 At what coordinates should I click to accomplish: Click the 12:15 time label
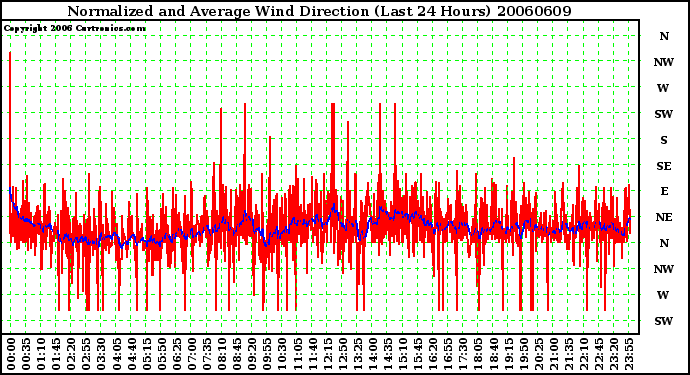point(327,354)
